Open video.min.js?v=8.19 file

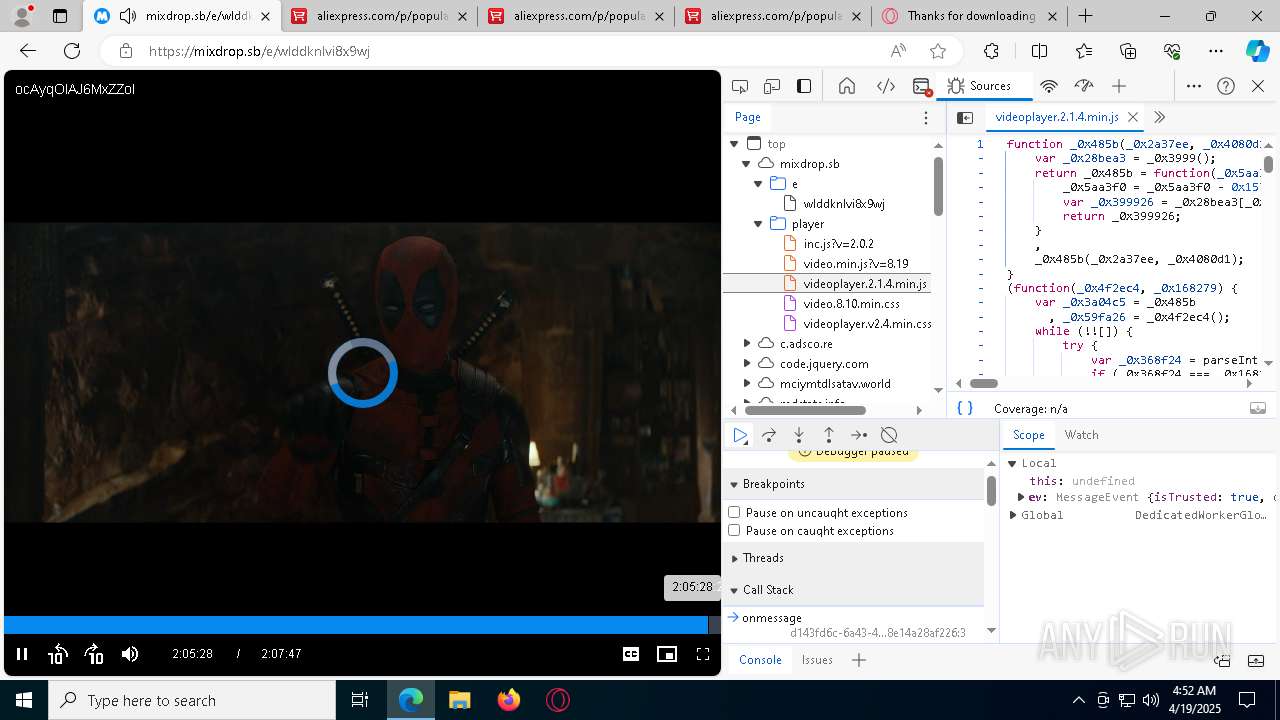(x=855, y=264)
